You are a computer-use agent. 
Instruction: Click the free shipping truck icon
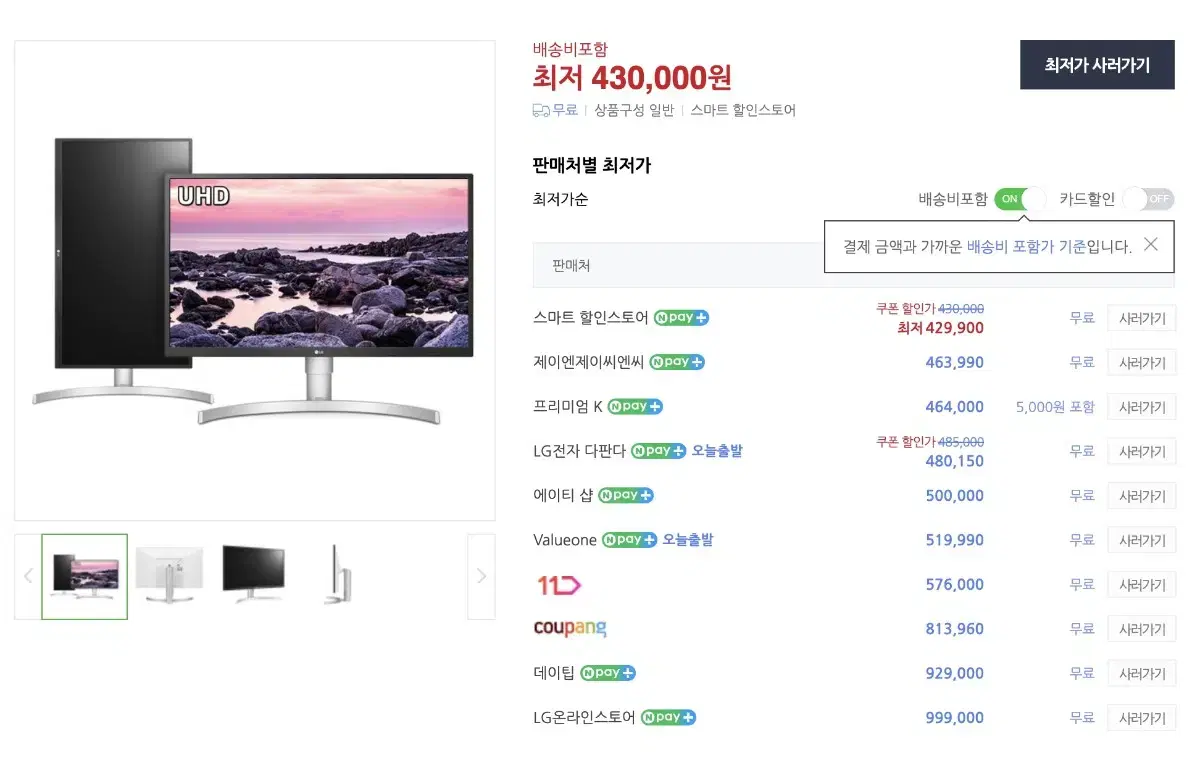tap(541, 110)
